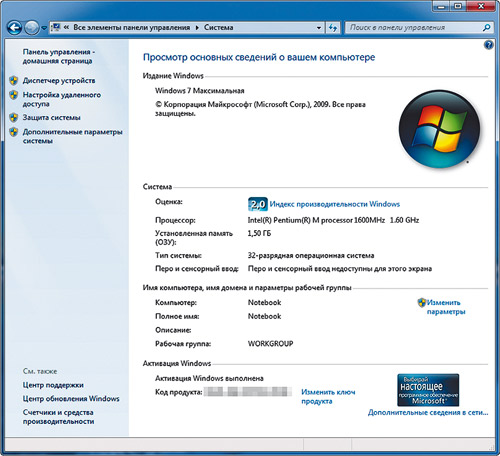500x456 pixels.
Task: Open Help with the question mark icon
Action: [488, 45]
